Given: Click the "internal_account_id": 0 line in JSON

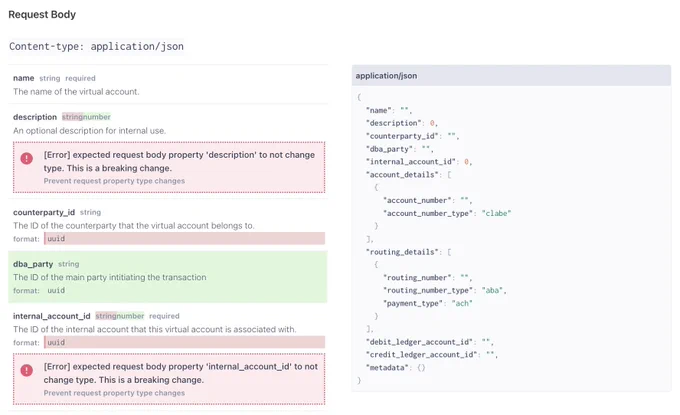Looking at the screenshot, I should click(x=419, y=162).
